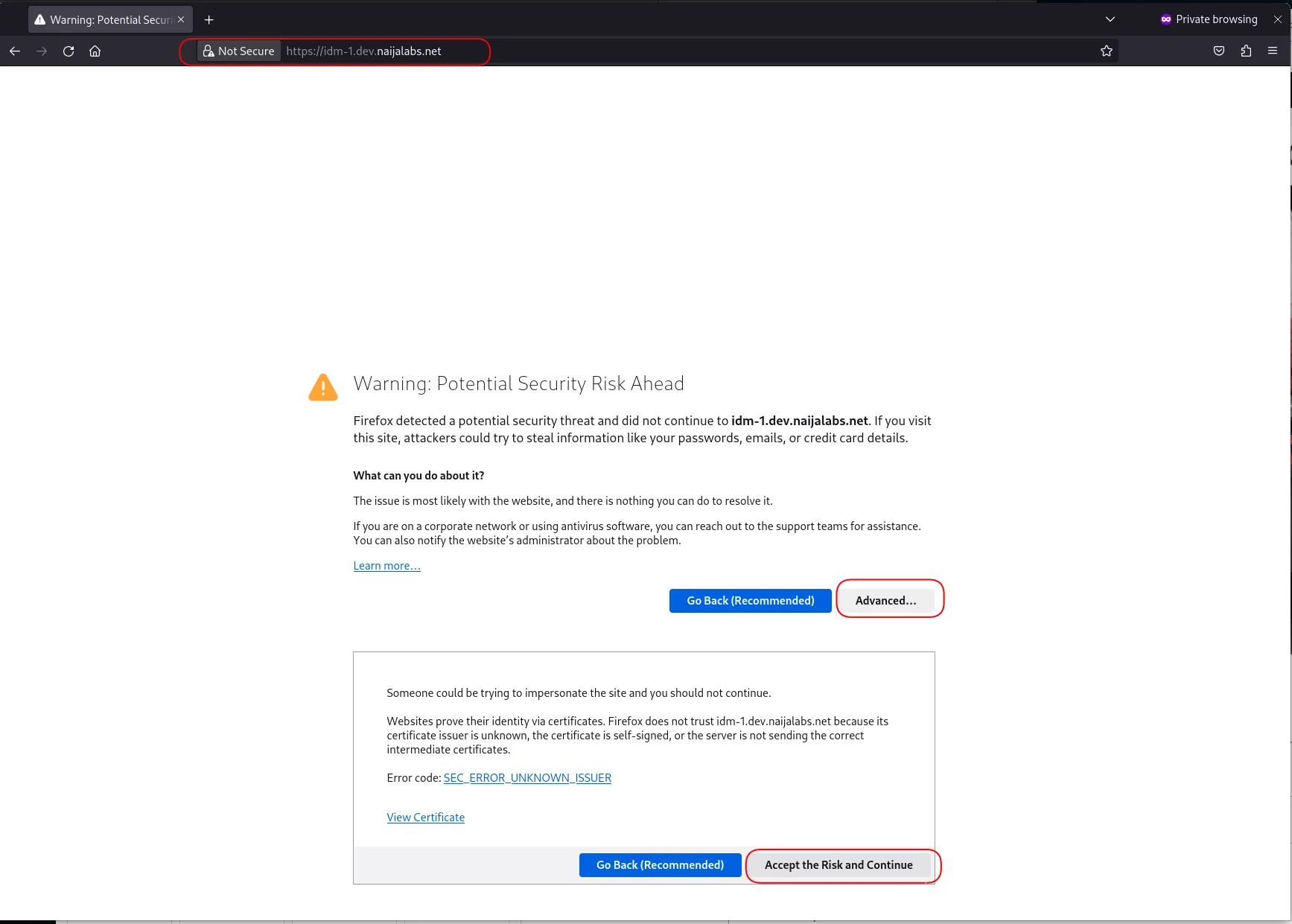Click upper Go Back (Recommended) button
The width and height of the screenshot is (1292, 924).
[x=750, y=601]
